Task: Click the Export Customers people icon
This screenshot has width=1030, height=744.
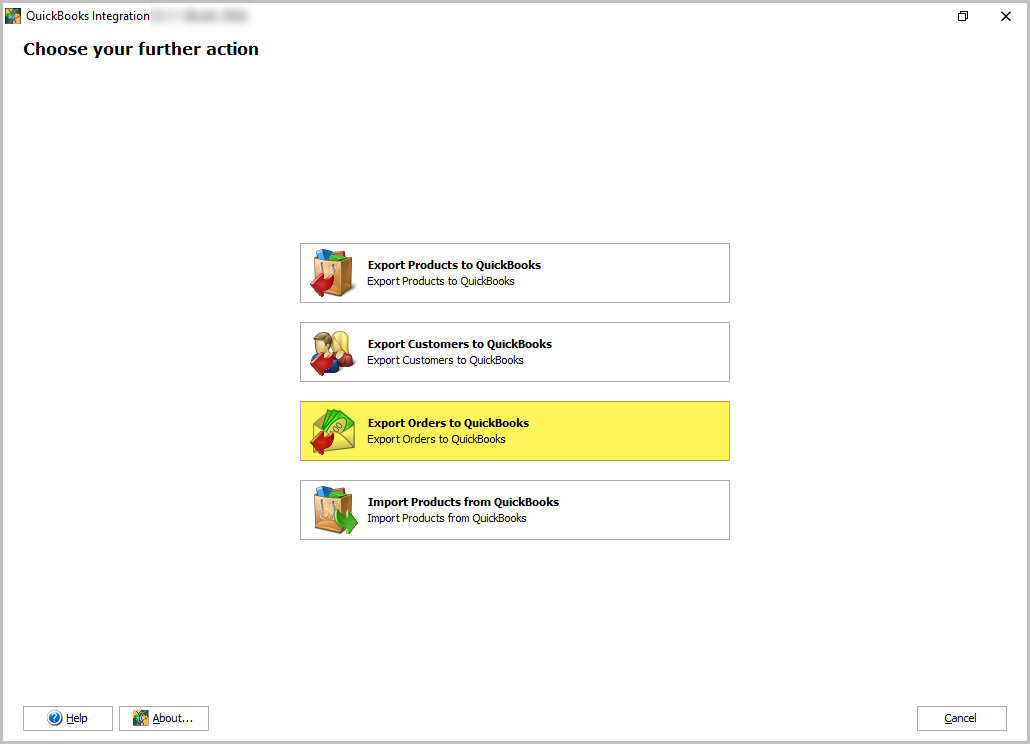Action: [x=333, y=353]
